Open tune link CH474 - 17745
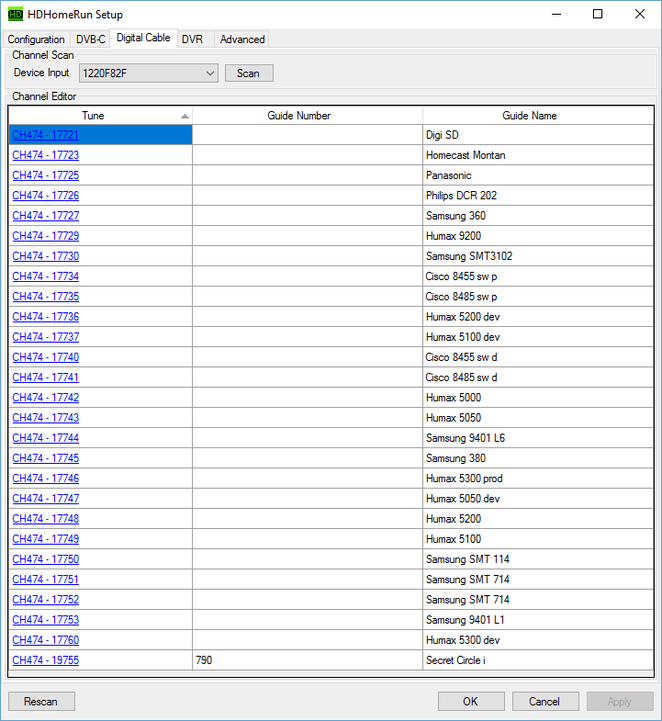The image size is (662, 721). [x=46, y=458]
